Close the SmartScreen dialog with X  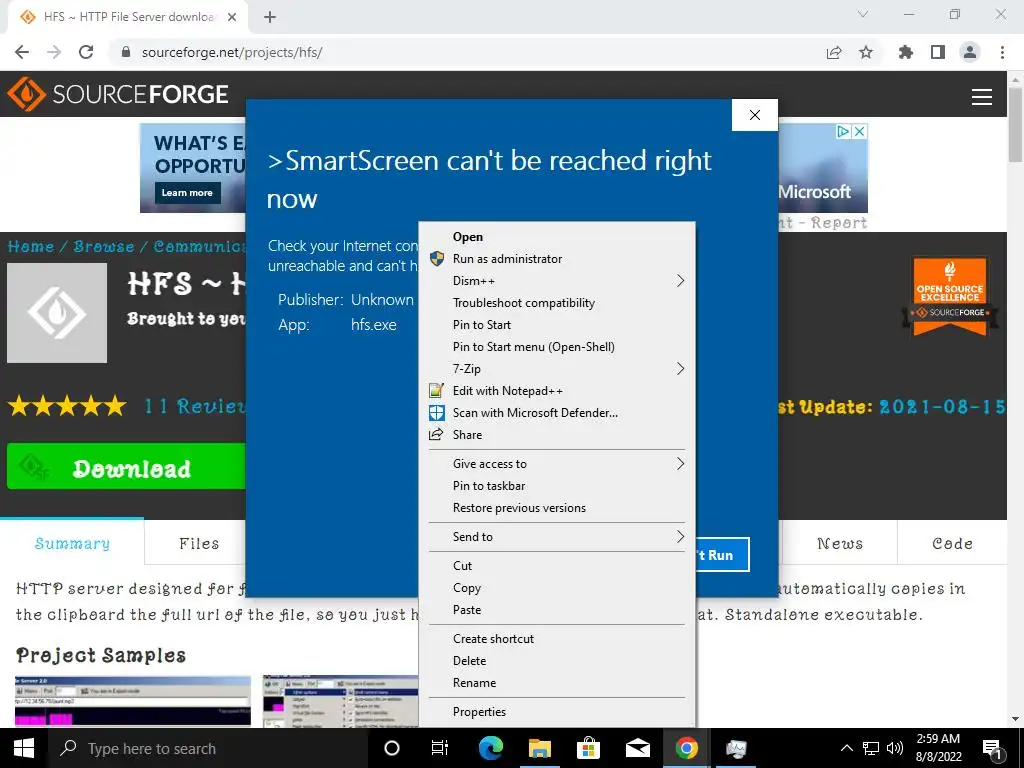[x=755, y=115]
